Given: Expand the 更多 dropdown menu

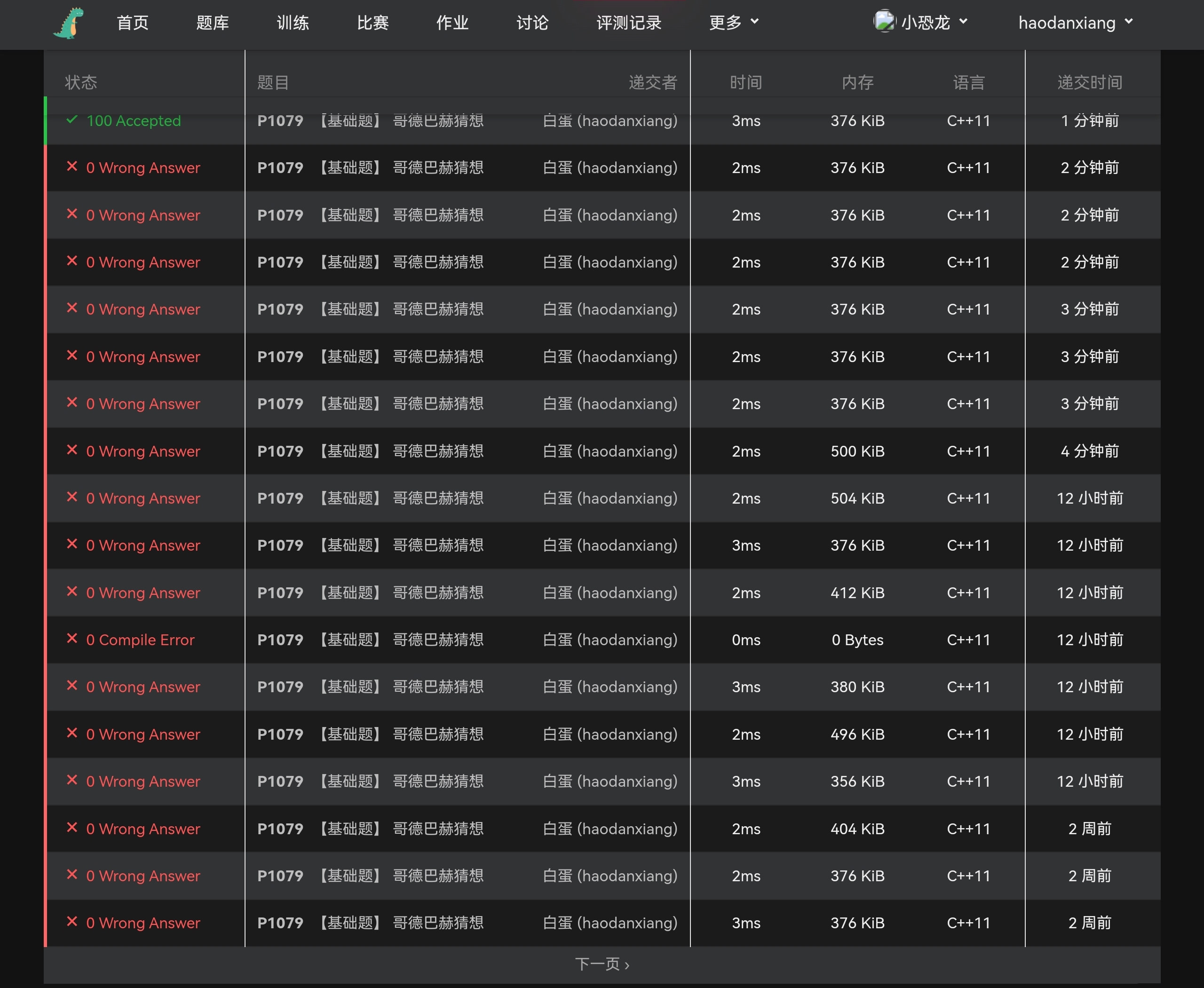Looking at the screenshot, I should (734, 23).
